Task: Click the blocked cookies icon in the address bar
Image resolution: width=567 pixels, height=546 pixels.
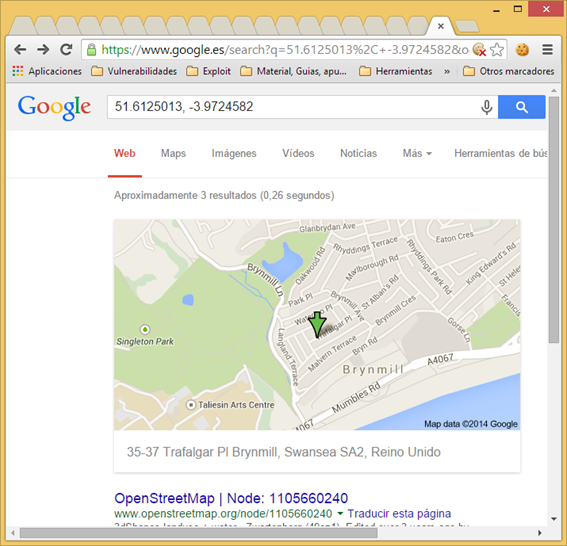Action: coord(479,50)
